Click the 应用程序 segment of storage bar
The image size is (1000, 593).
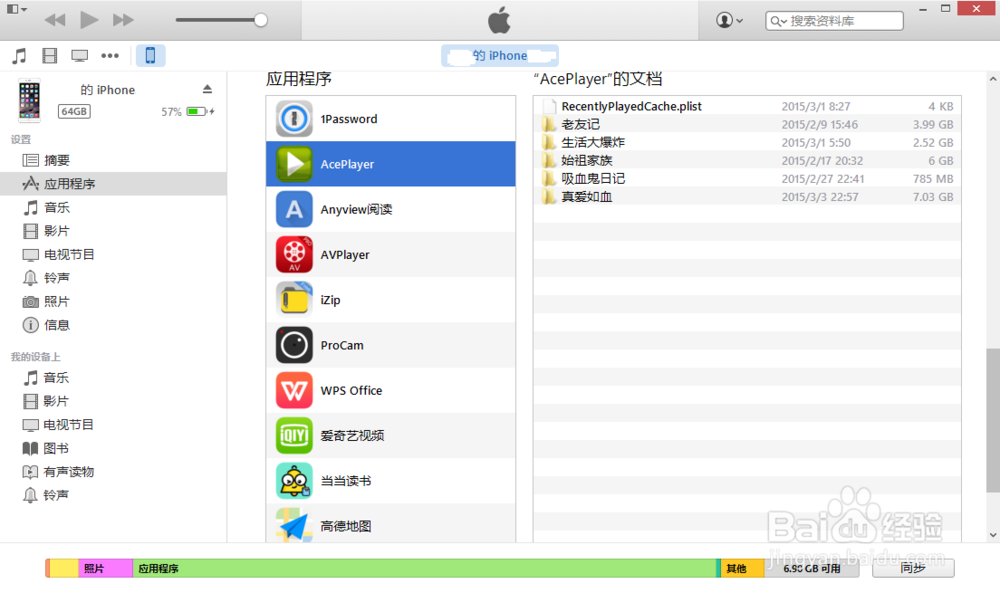(x=425, y=568)
